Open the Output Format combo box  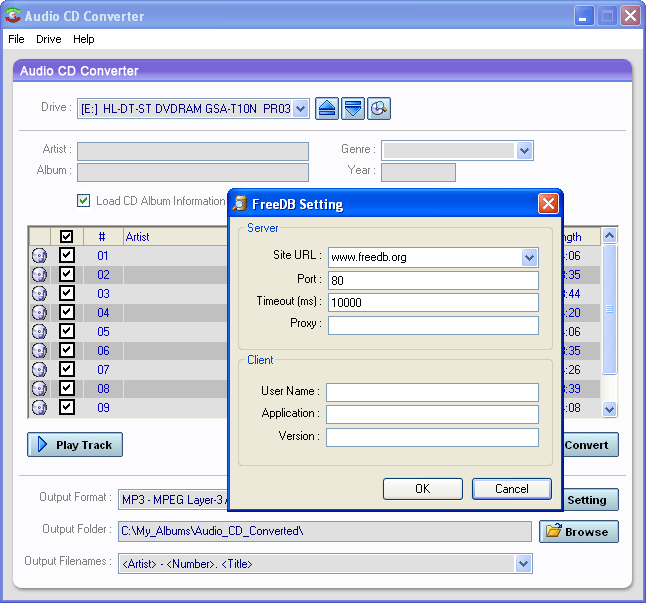tap(173, 500)
